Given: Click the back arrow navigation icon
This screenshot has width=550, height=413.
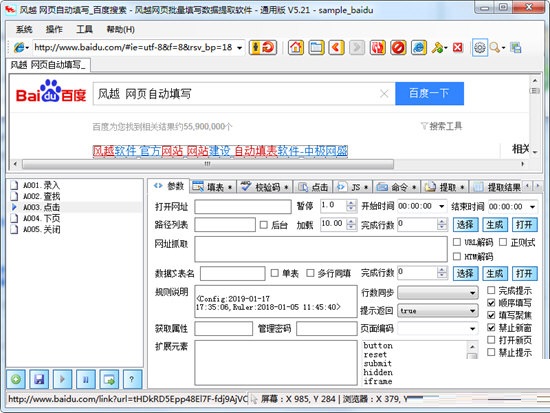Looking at the screenshot, I should pos(336,47).
